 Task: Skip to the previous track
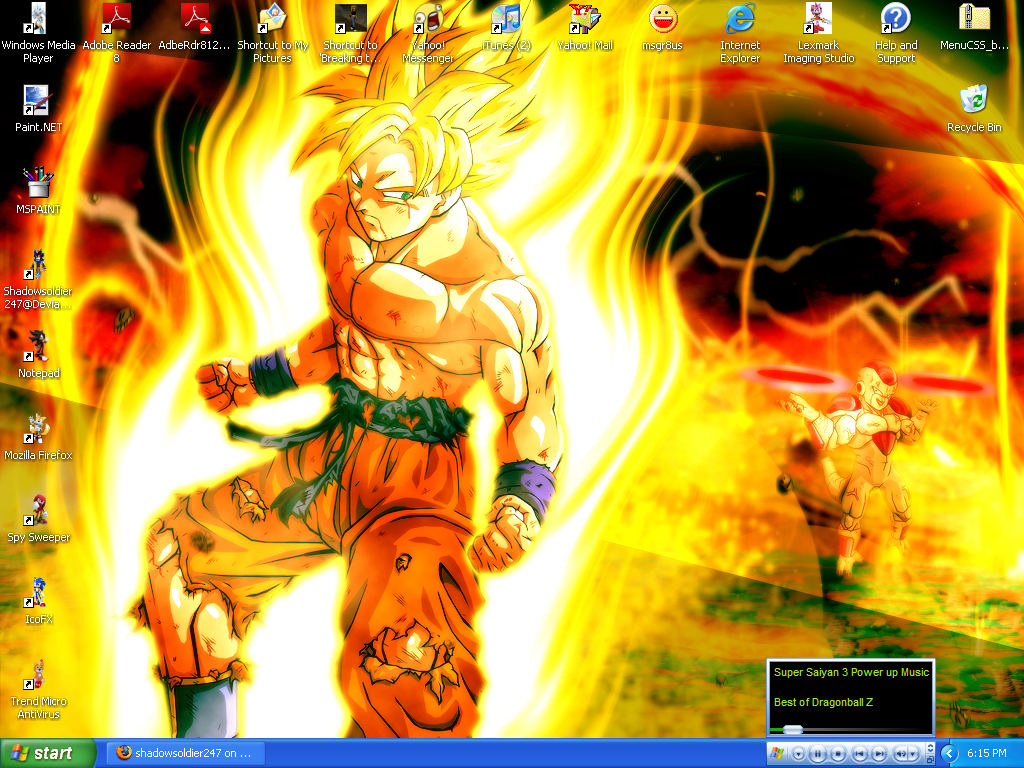[x=859, y=754]
